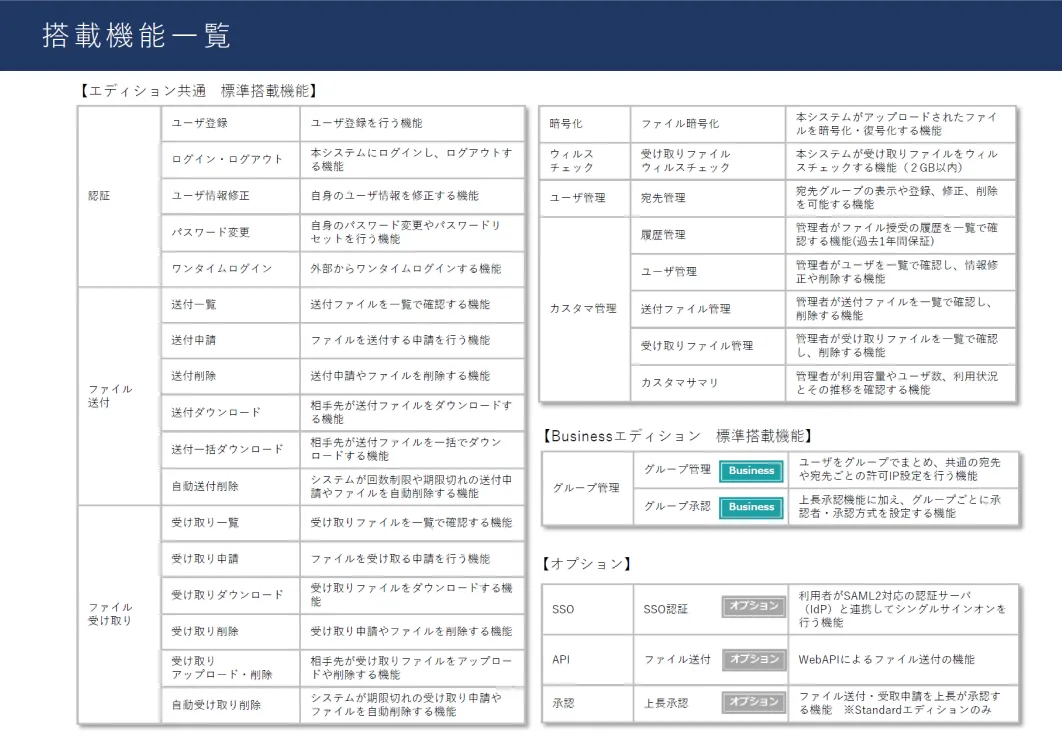The image size is (1062, 736).
Task: Select the 【Businessエディション 標準搭載機能】 heading
Action: pos(676,436)
